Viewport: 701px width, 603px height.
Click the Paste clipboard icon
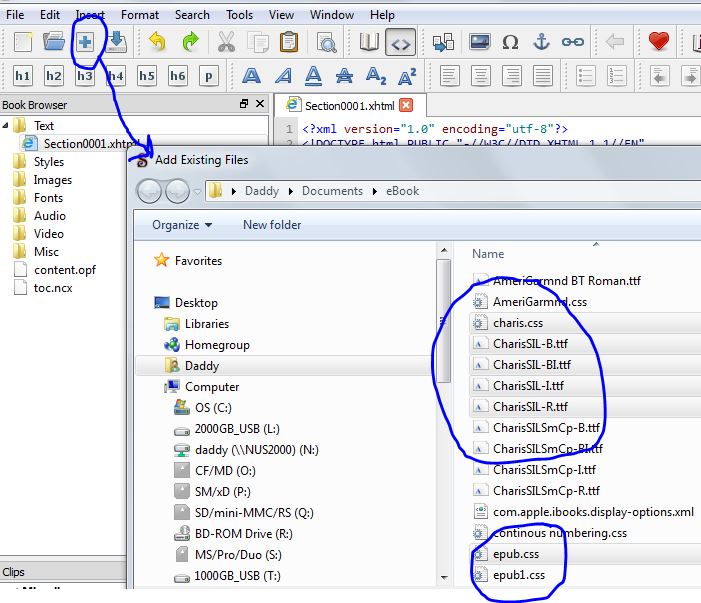coord(289,42)
